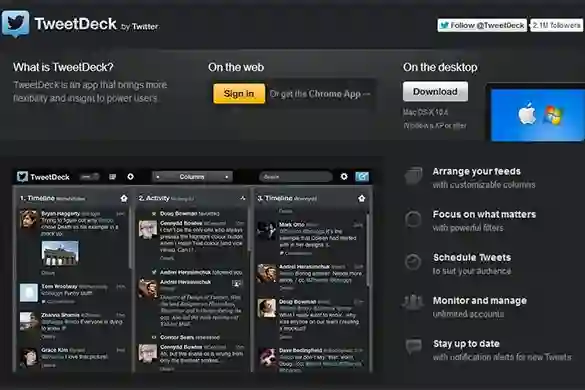This screenshot has height=390, width=585.
Task: Click the TweetDeck bird logo in the page header
Action: (x=15, y=24)
